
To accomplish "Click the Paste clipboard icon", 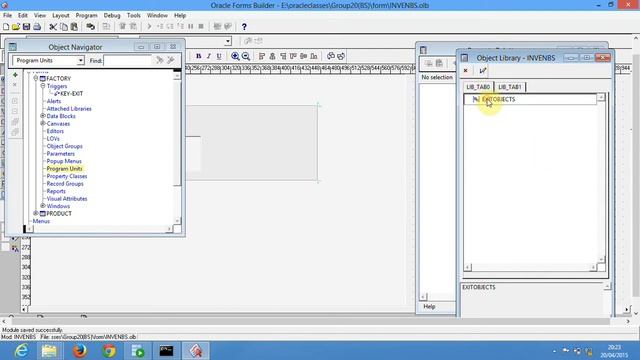I will tap(74, 27).
